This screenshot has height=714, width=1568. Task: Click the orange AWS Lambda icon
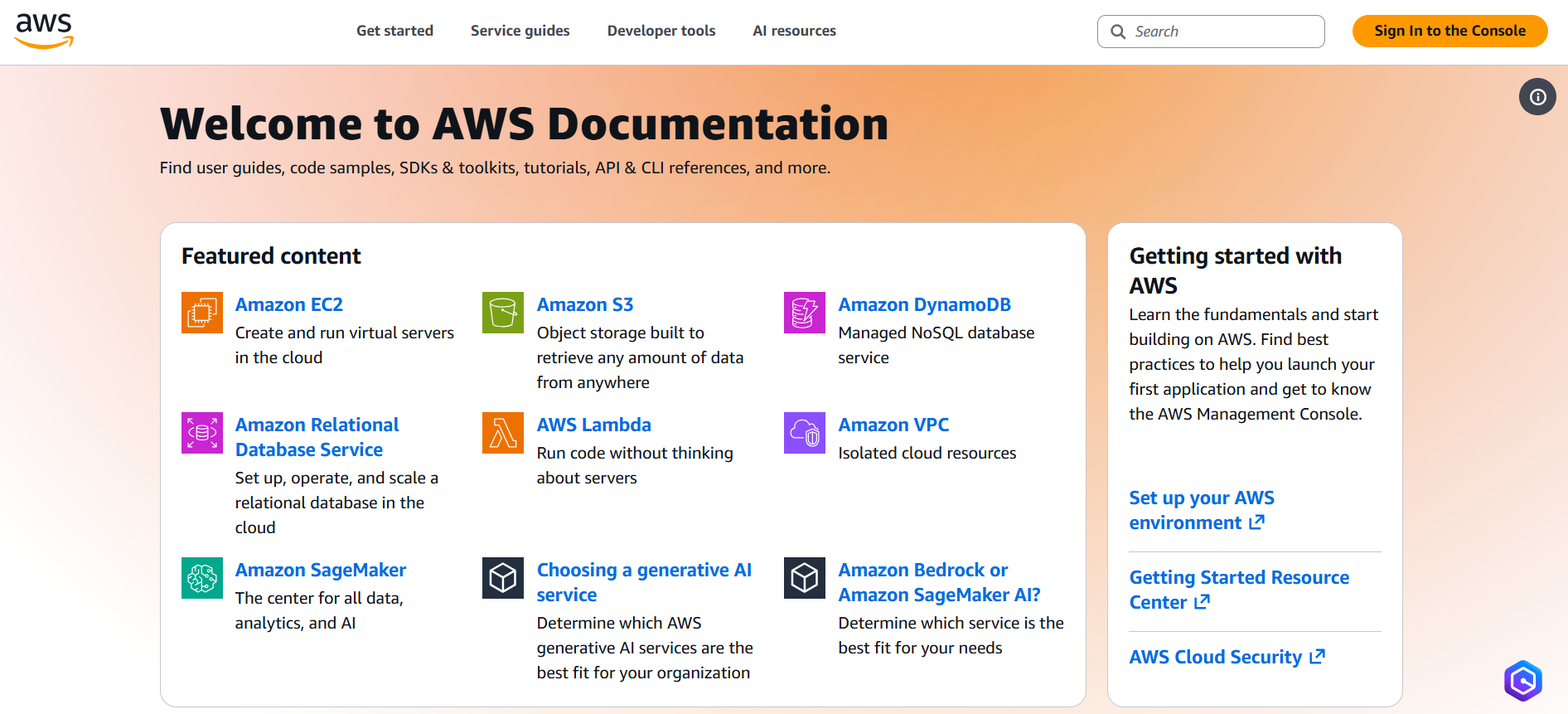tap(503, 433)
